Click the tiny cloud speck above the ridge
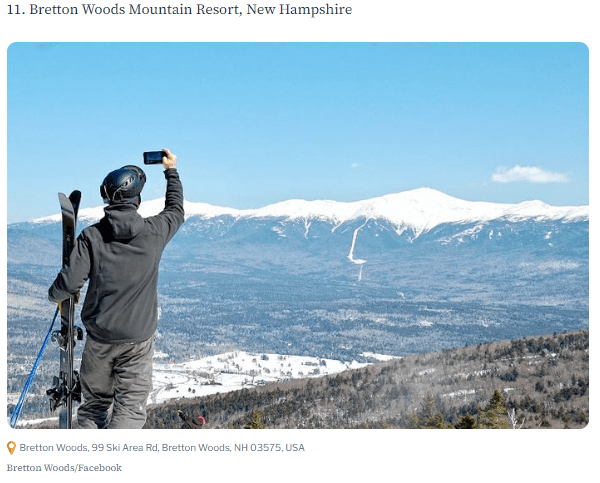The image size is (600, 483). (x=355, y=165)
